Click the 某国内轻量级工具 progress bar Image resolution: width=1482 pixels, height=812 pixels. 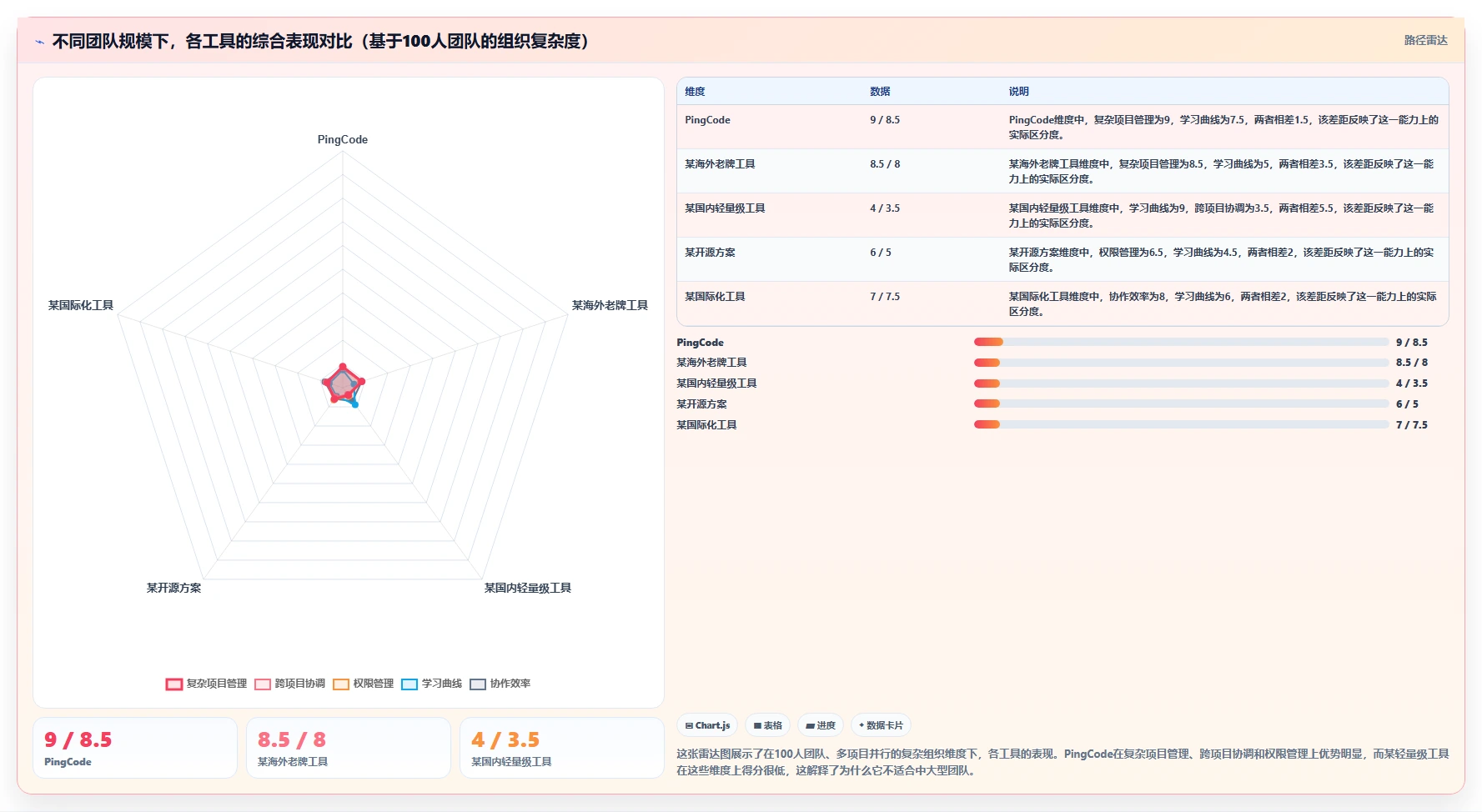point(1181,383)
